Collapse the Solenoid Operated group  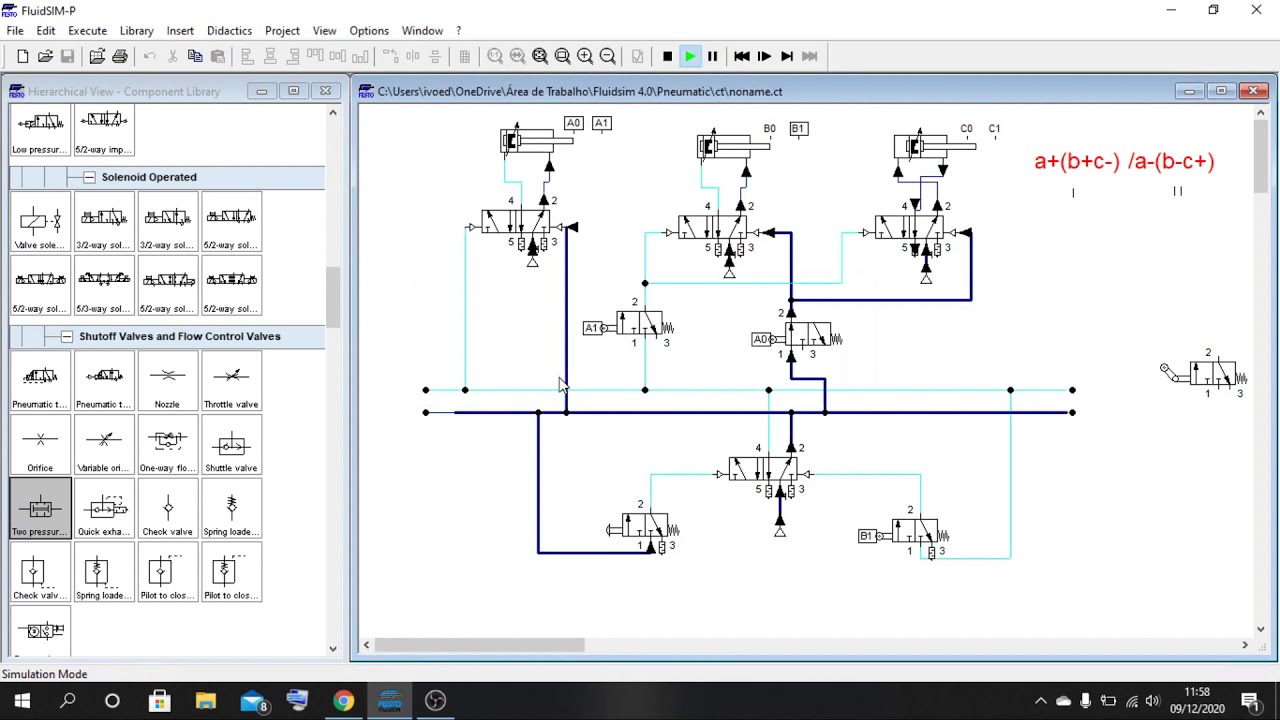click(89, 177)
